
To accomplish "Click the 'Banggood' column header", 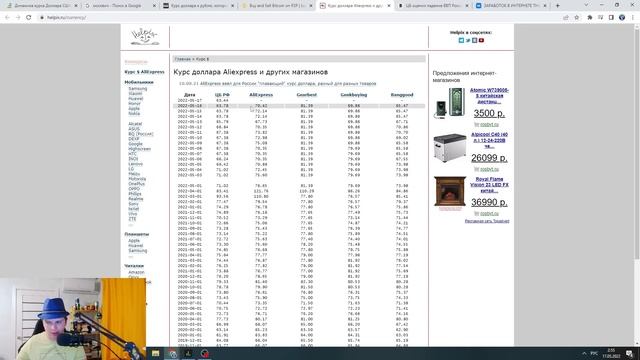I will 402,95.
